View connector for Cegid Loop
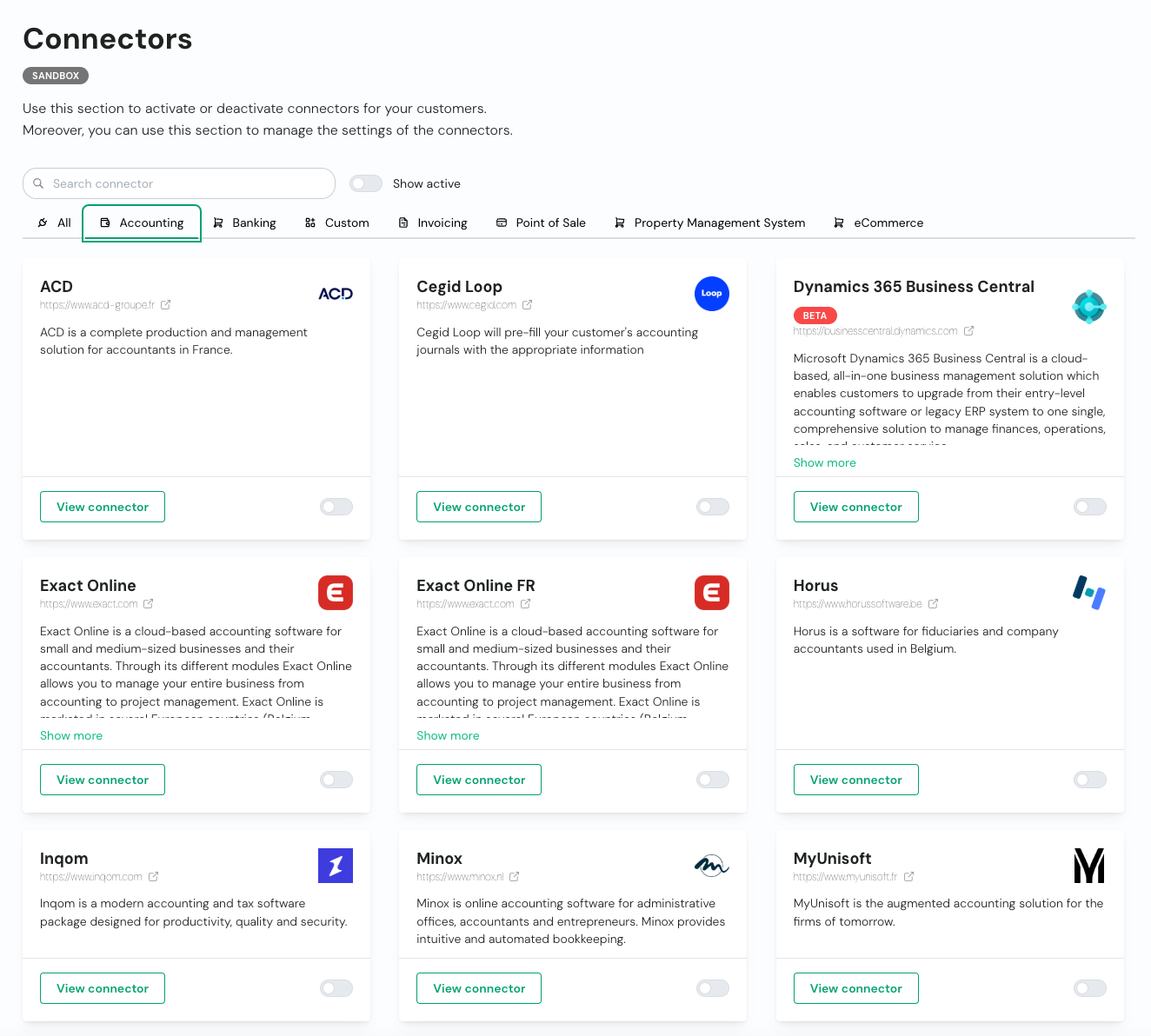Screen dimensions: 1151x1036 479,507
